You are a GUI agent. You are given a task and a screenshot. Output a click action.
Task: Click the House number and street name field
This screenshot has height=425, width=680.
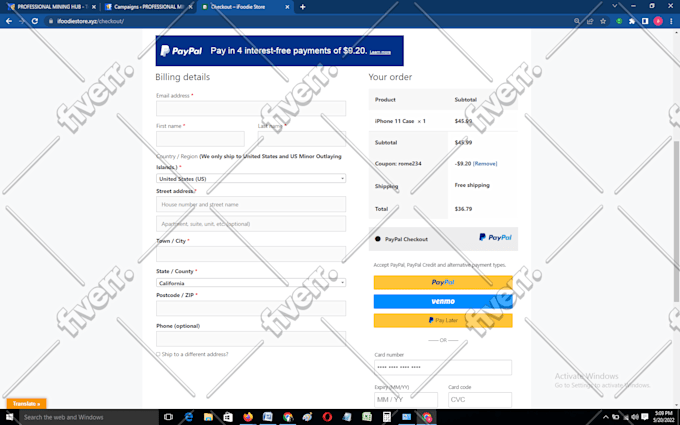pos(251,204)
